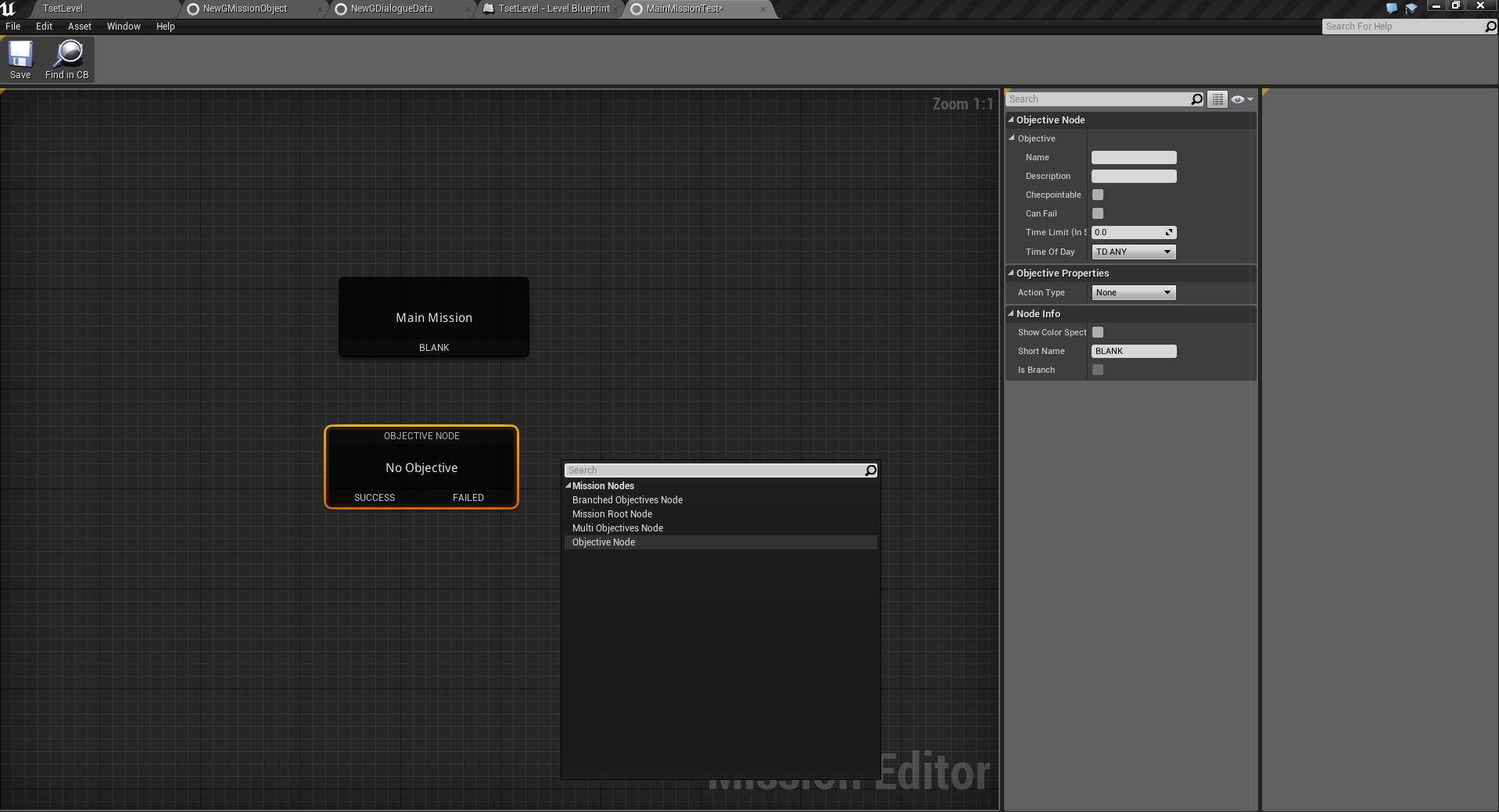Enable the Checpointable checkbox
1499x812 pixels.
(1098, 195)
